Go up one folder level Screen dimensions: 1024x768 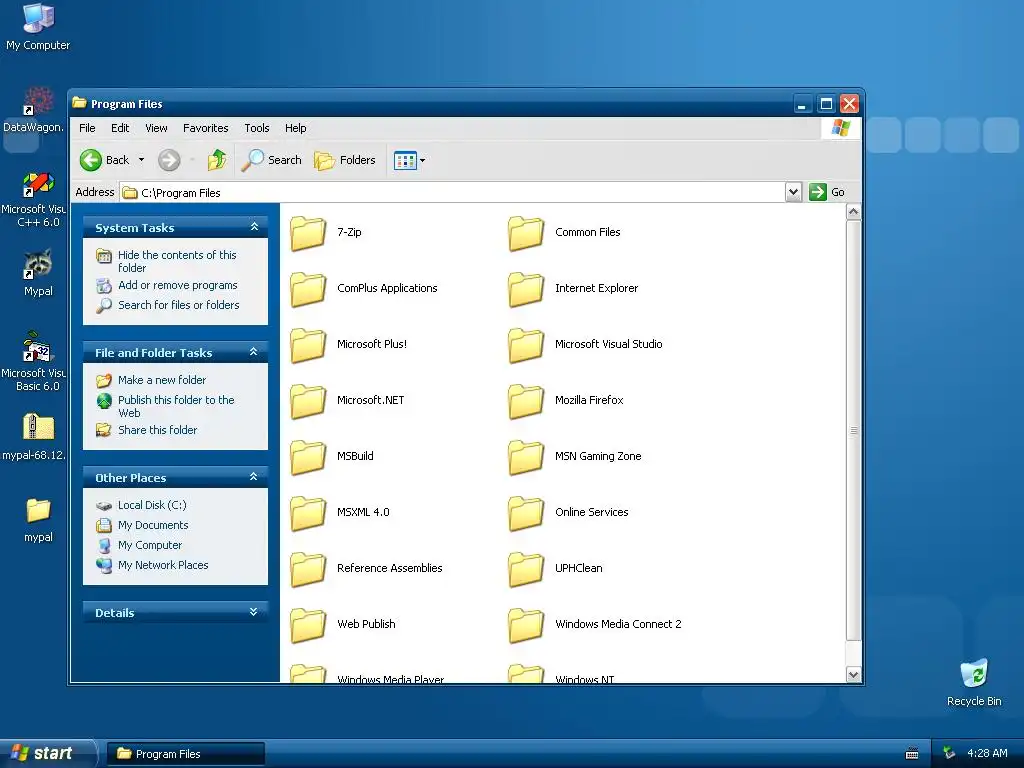point(217,160)
